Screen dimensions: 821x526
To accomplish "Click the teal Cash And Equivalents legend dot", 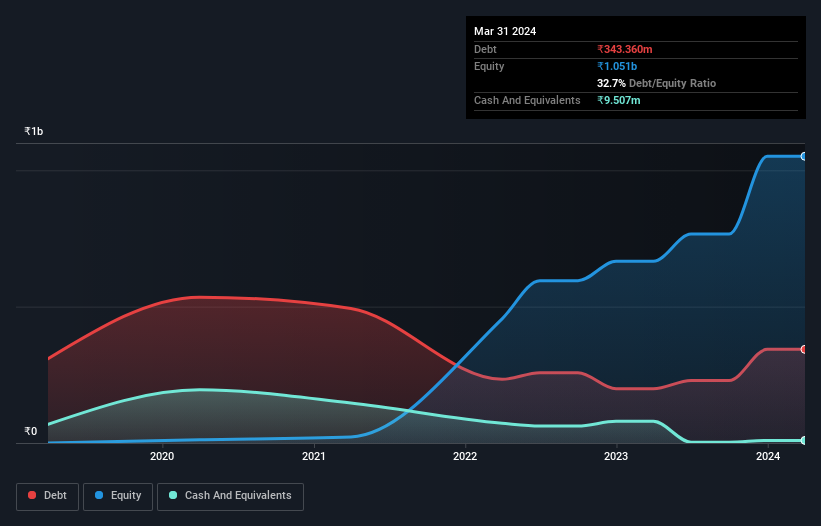I will click(x=173, y=495).
